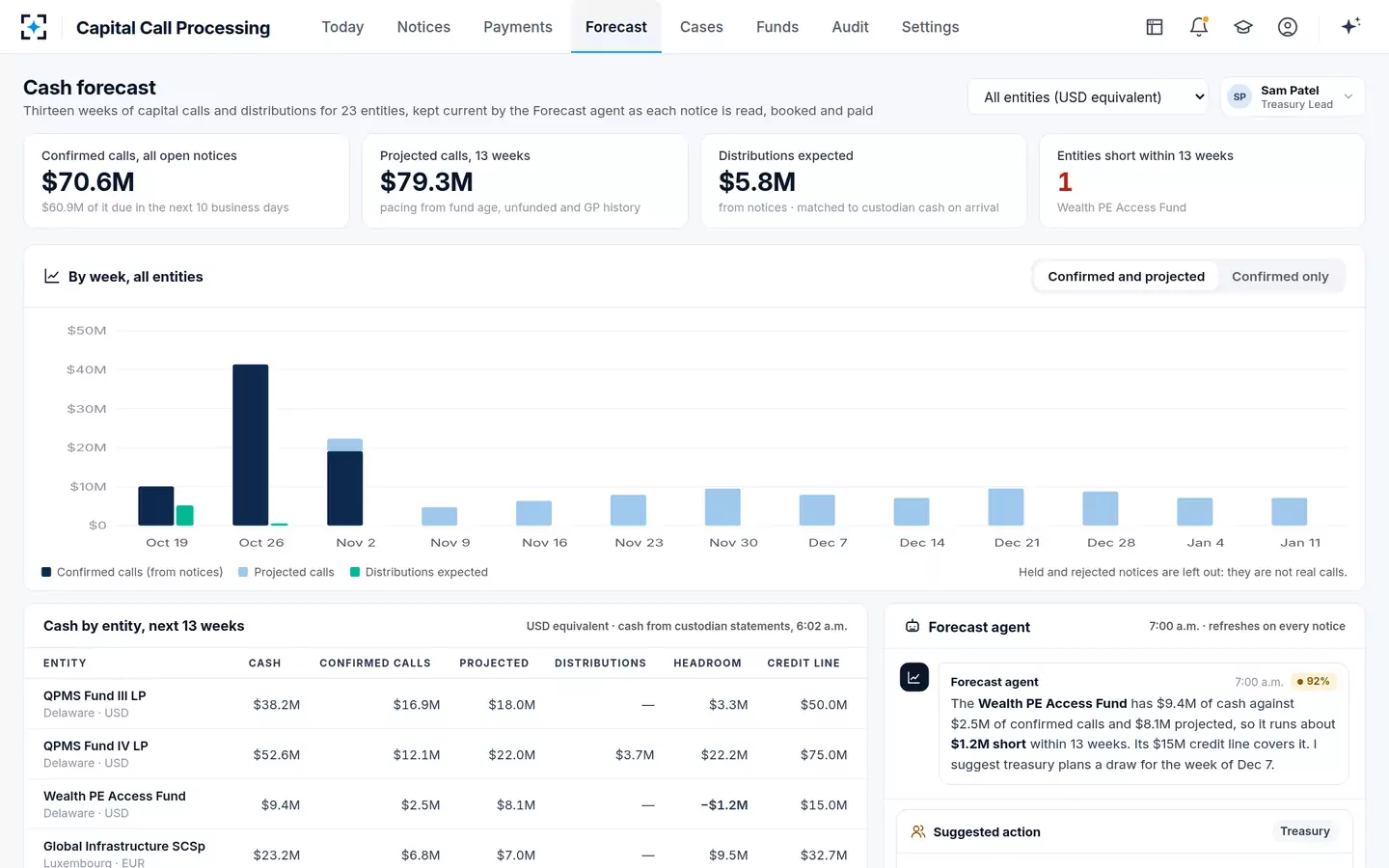Sort by the Headroom column header
The height and width of the screenshot is (868, 1389).
707,664
